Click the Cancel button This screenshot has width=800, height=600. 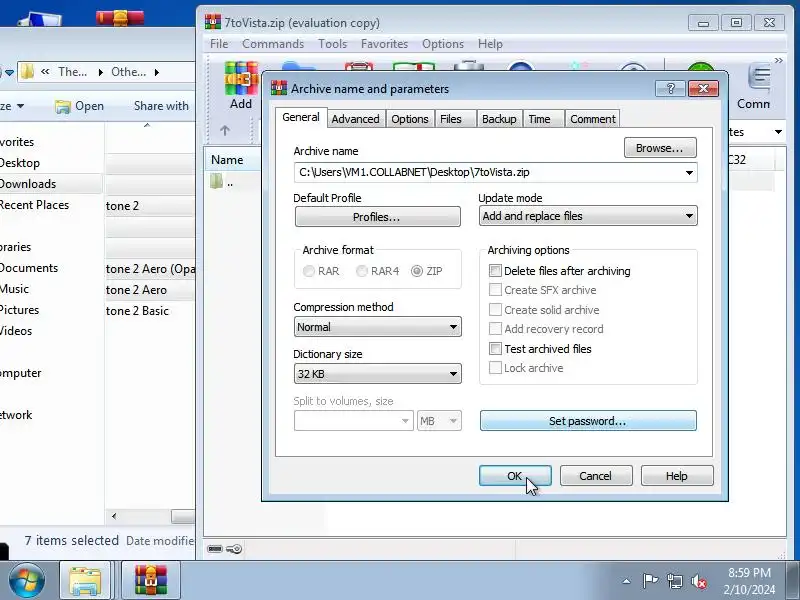click(595, 476)
